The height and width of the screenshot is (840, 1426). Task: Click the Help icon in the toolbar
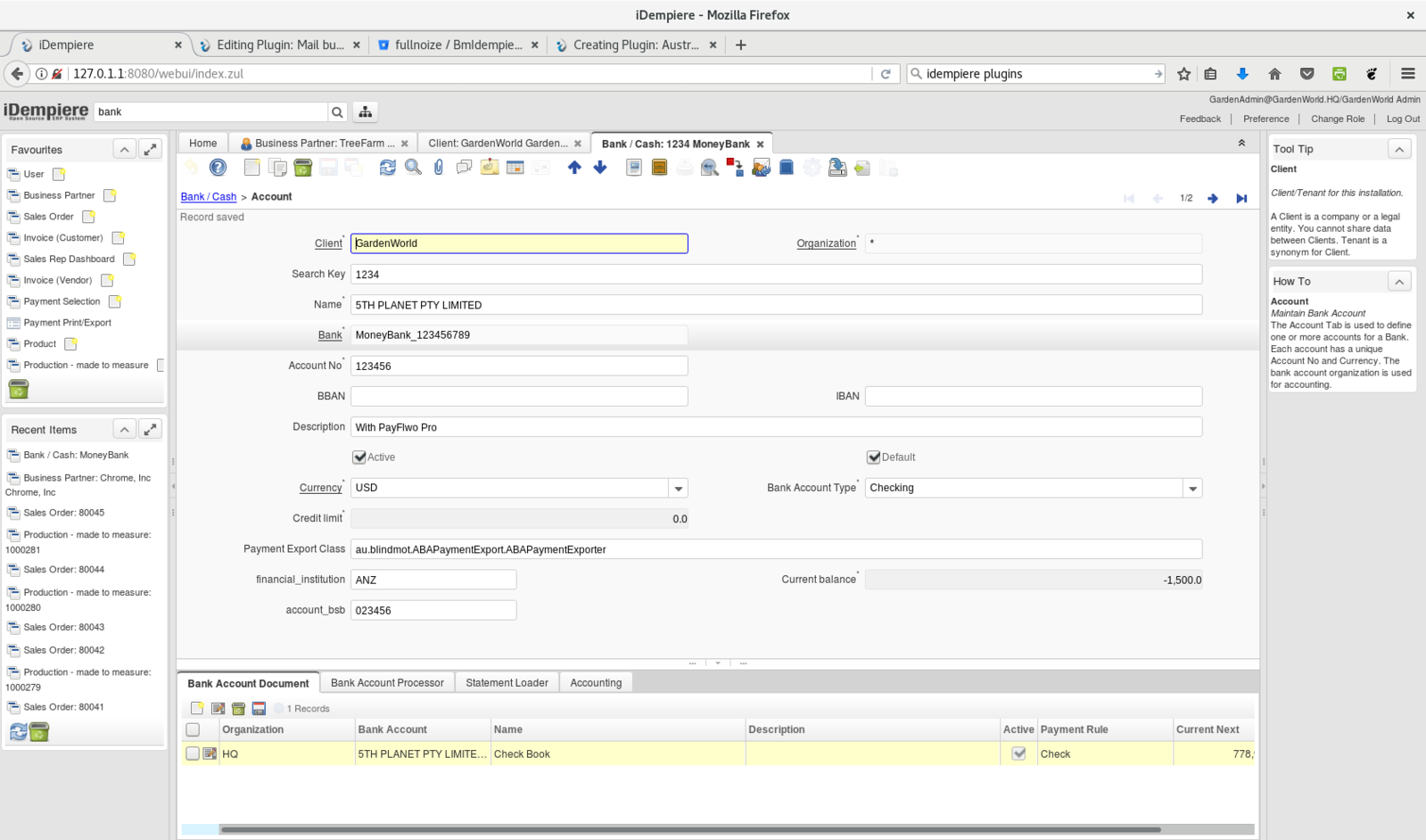click(218, 168)
